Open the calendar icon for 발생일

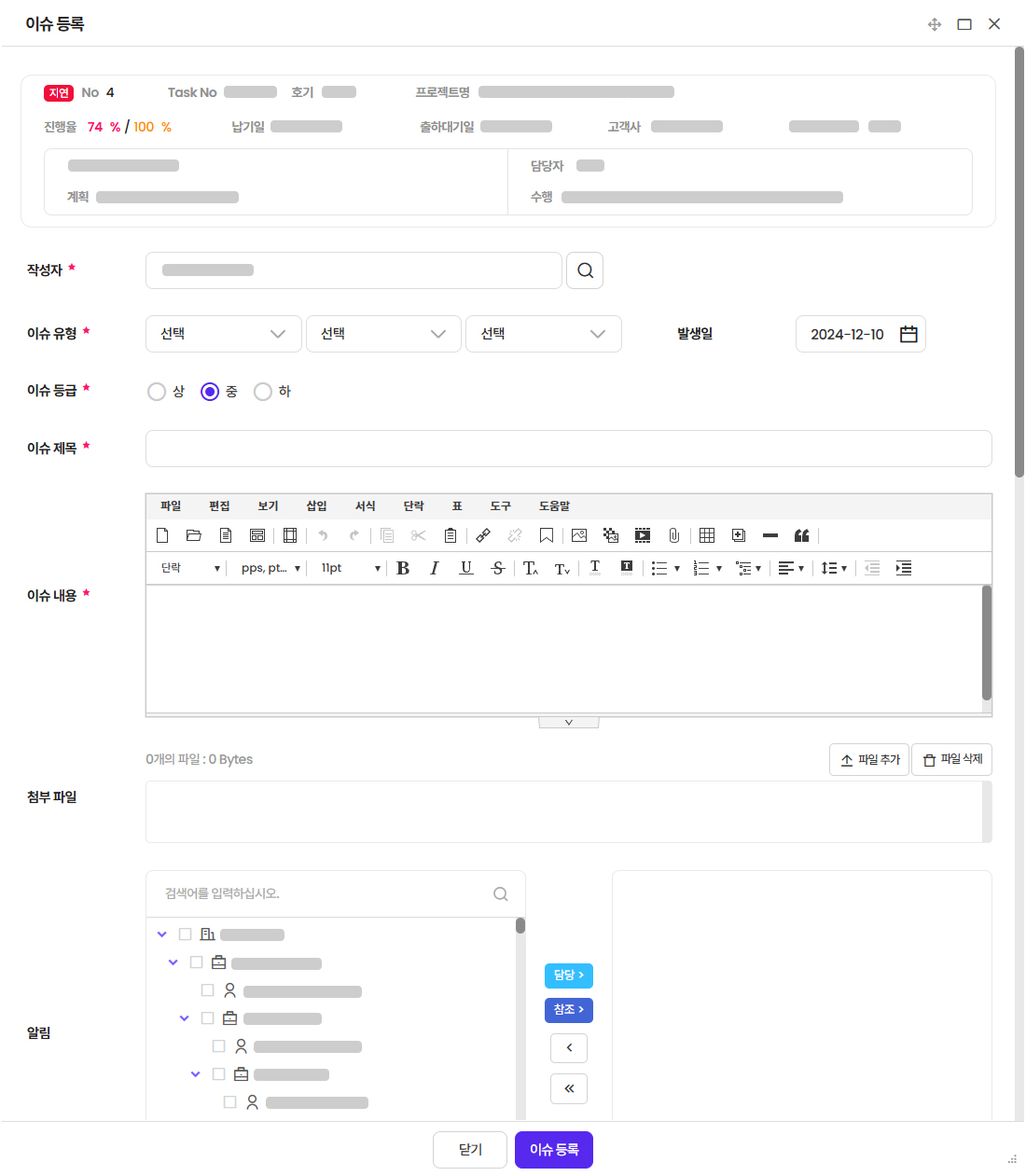click(908, 334)
